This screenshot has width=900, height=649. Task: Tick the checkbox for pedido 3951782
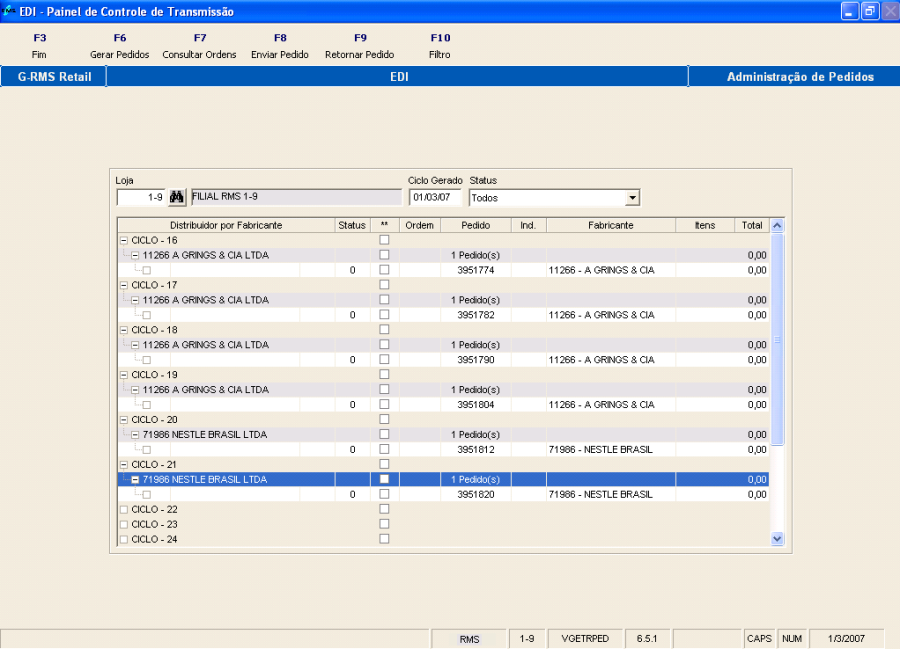(x=385, y=314)
